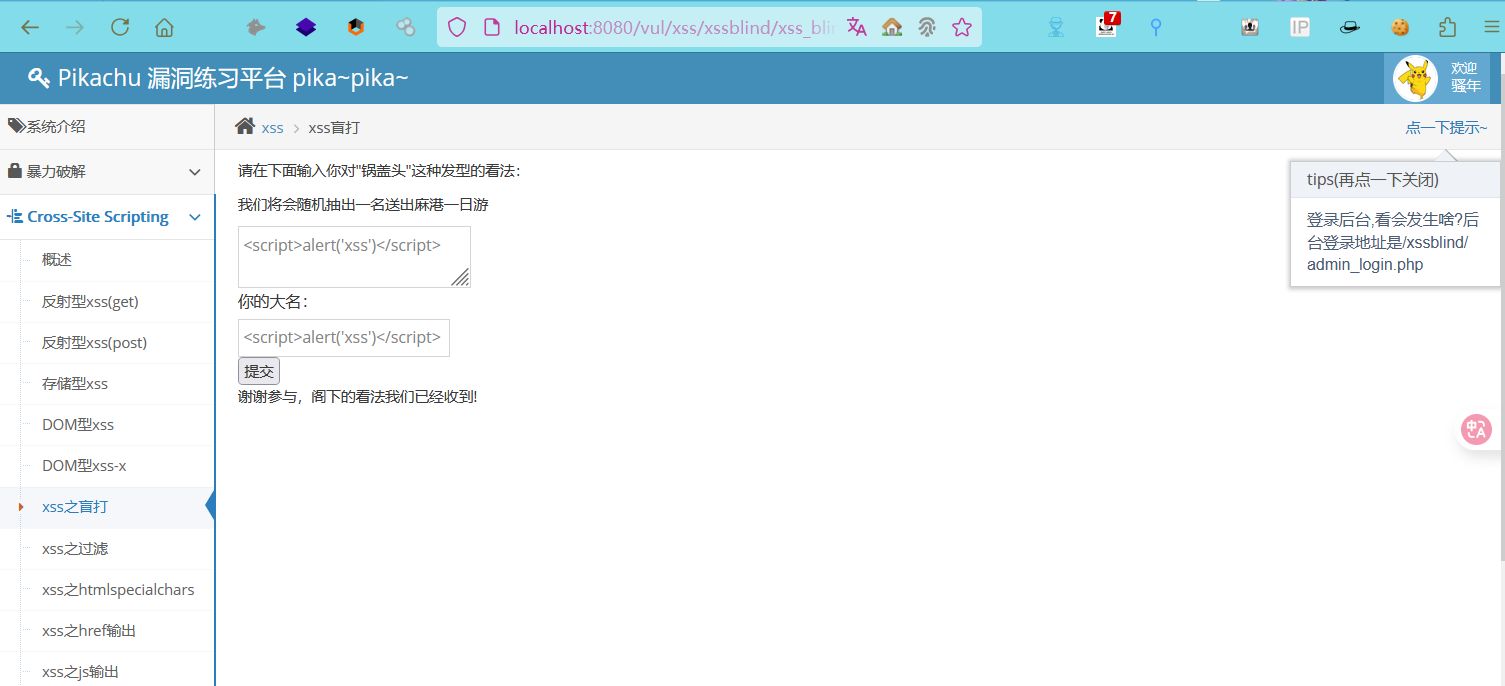Collapse the Cross-Site Scripting chevron

(195, 217)
